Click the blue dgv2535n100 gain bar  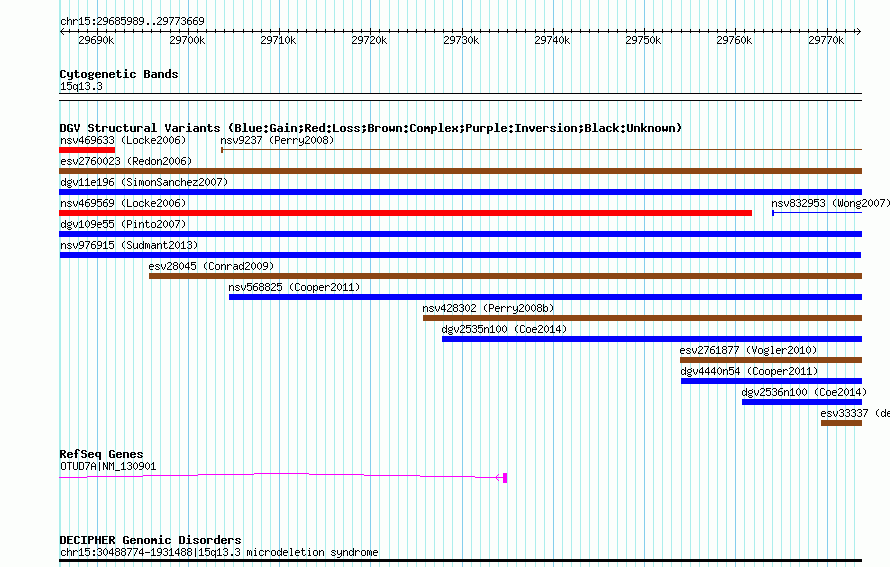click(x=652, y=339)
